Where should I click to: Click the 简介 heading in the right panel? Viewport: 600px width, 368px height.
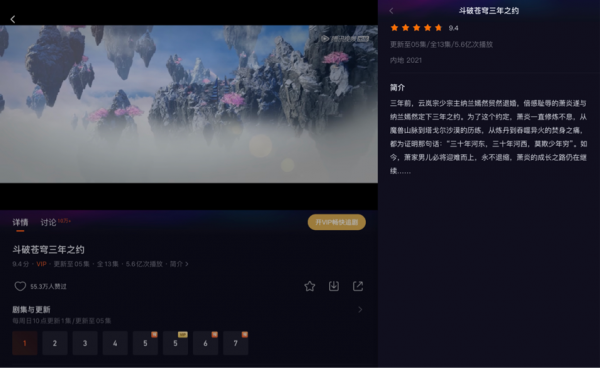click(397, 88)
